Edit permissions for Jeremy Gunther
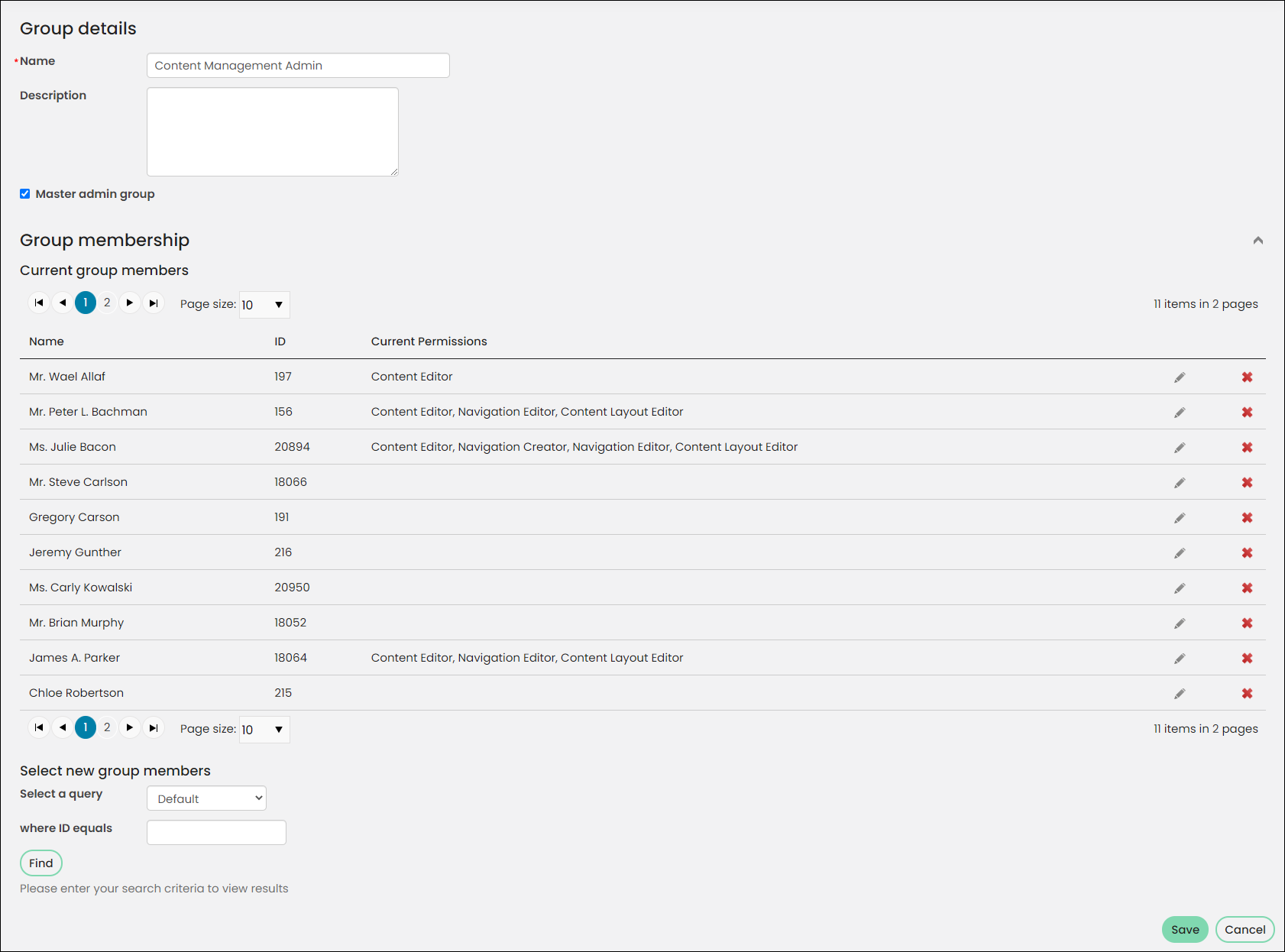The image size is (1285, 952). pyautogui.click(x=1180, y=553)
